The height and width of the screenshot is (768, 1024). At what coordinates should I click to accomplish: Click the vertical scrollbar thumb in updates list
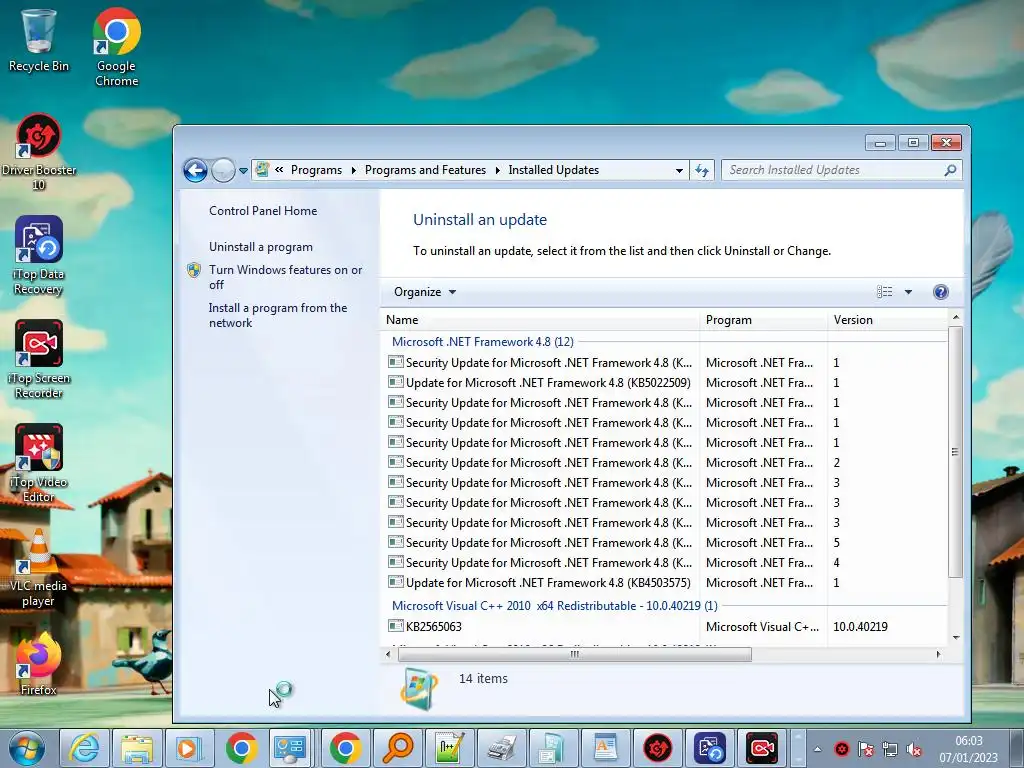pos(955,451)
